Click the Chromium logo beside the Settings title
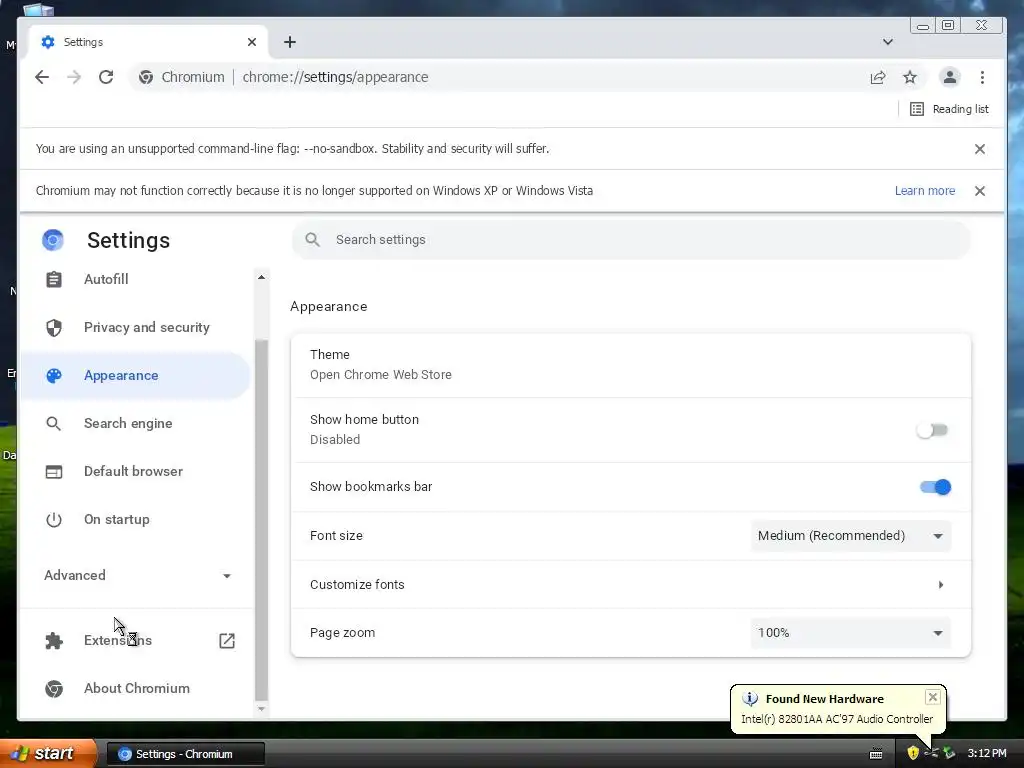This screenshot has width=1024, height=768. (x=53, y=240)
